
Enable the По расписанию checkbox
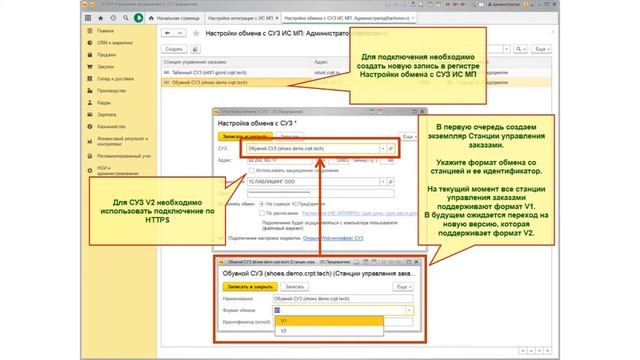[x=262, y=213]
